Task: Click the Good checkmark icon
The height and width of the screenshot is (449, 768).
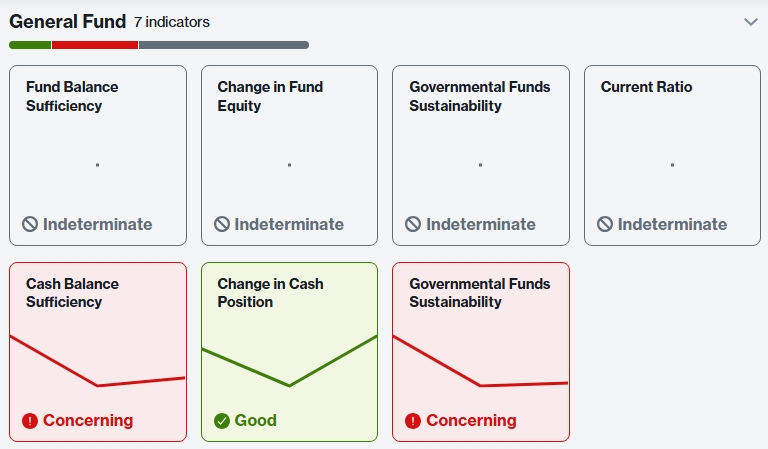Action: 222,421
